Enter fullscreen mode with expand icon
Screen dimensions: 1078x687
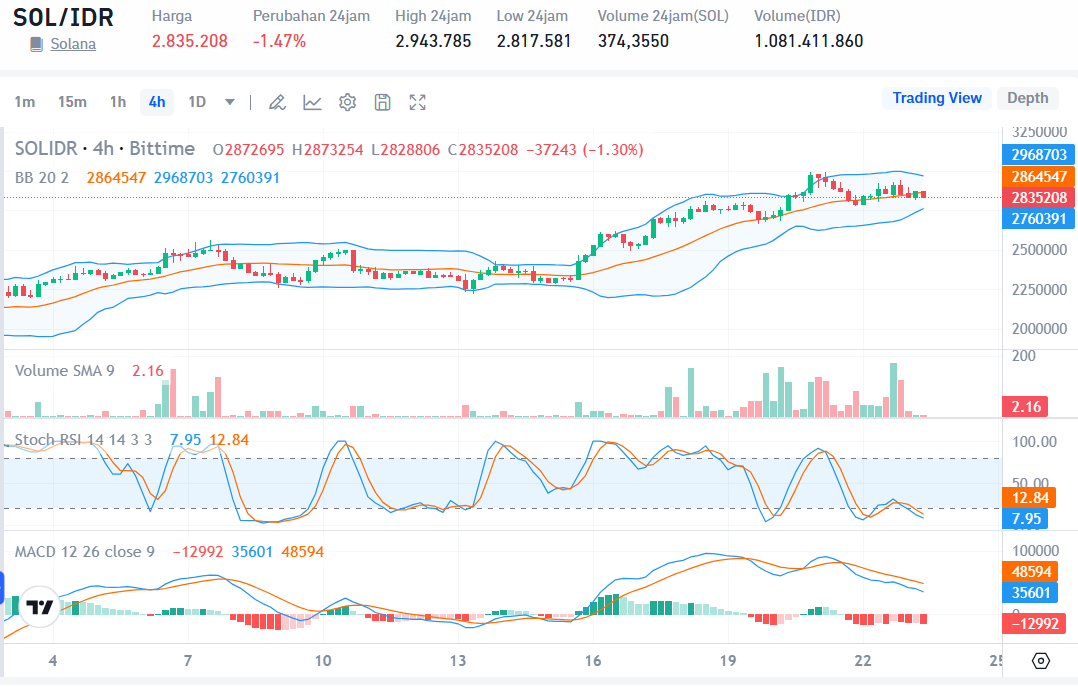point(416,101)
